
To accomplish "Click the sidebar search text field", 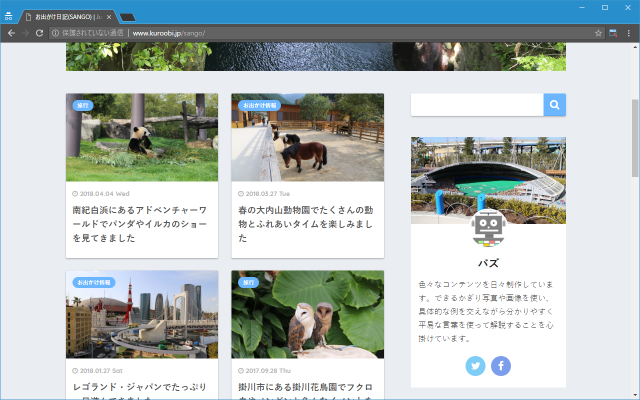I will (x=477, y=105).
